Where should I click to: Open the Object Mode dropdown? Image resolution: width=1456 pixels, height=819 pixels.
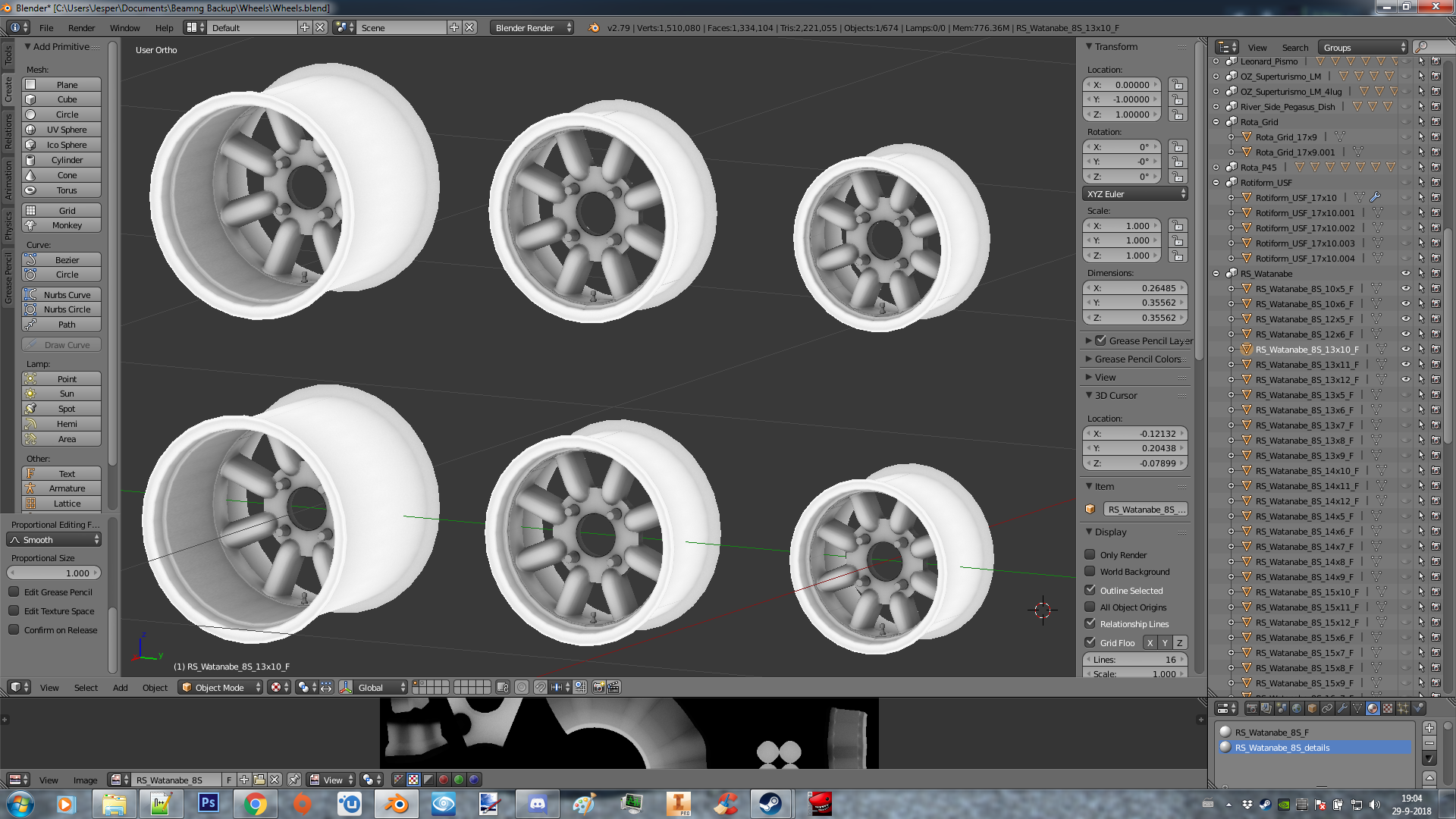click(x=220, y=687)
